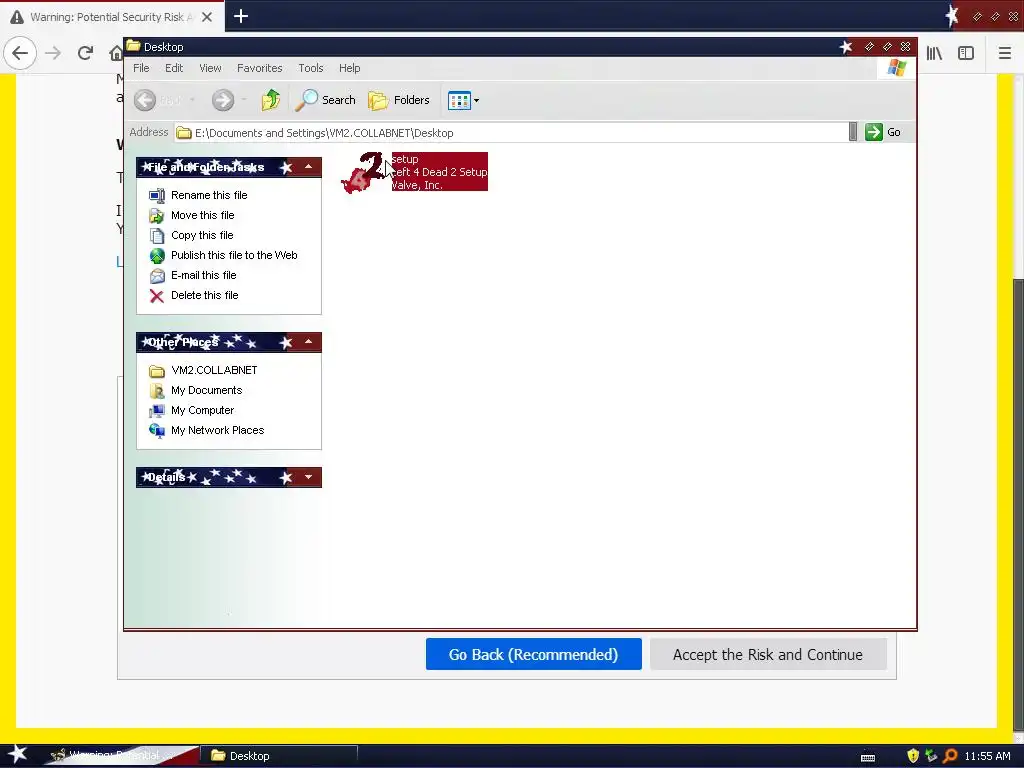Expand the Details panel

308,477
